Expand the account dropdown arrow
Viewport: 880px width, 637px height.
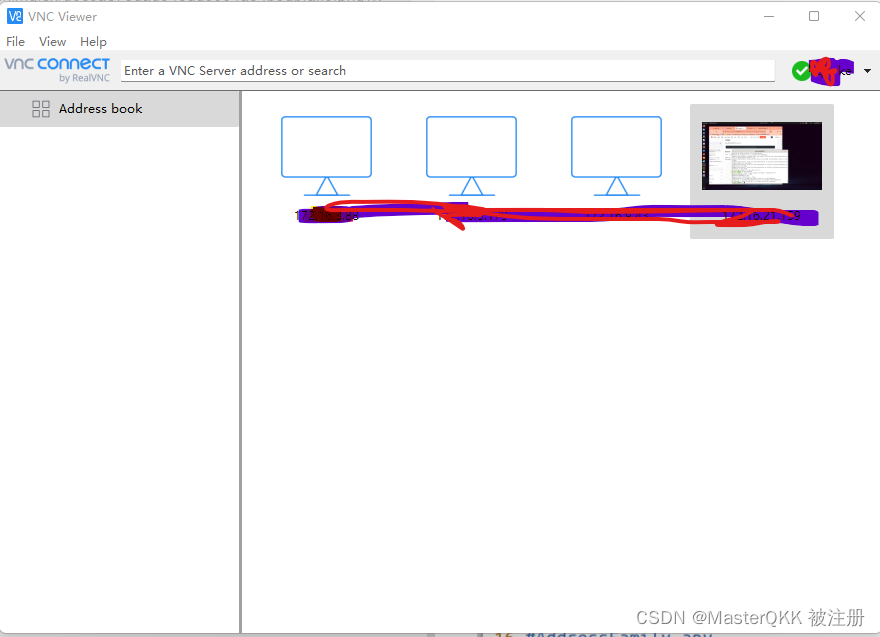tap(867, 71)
